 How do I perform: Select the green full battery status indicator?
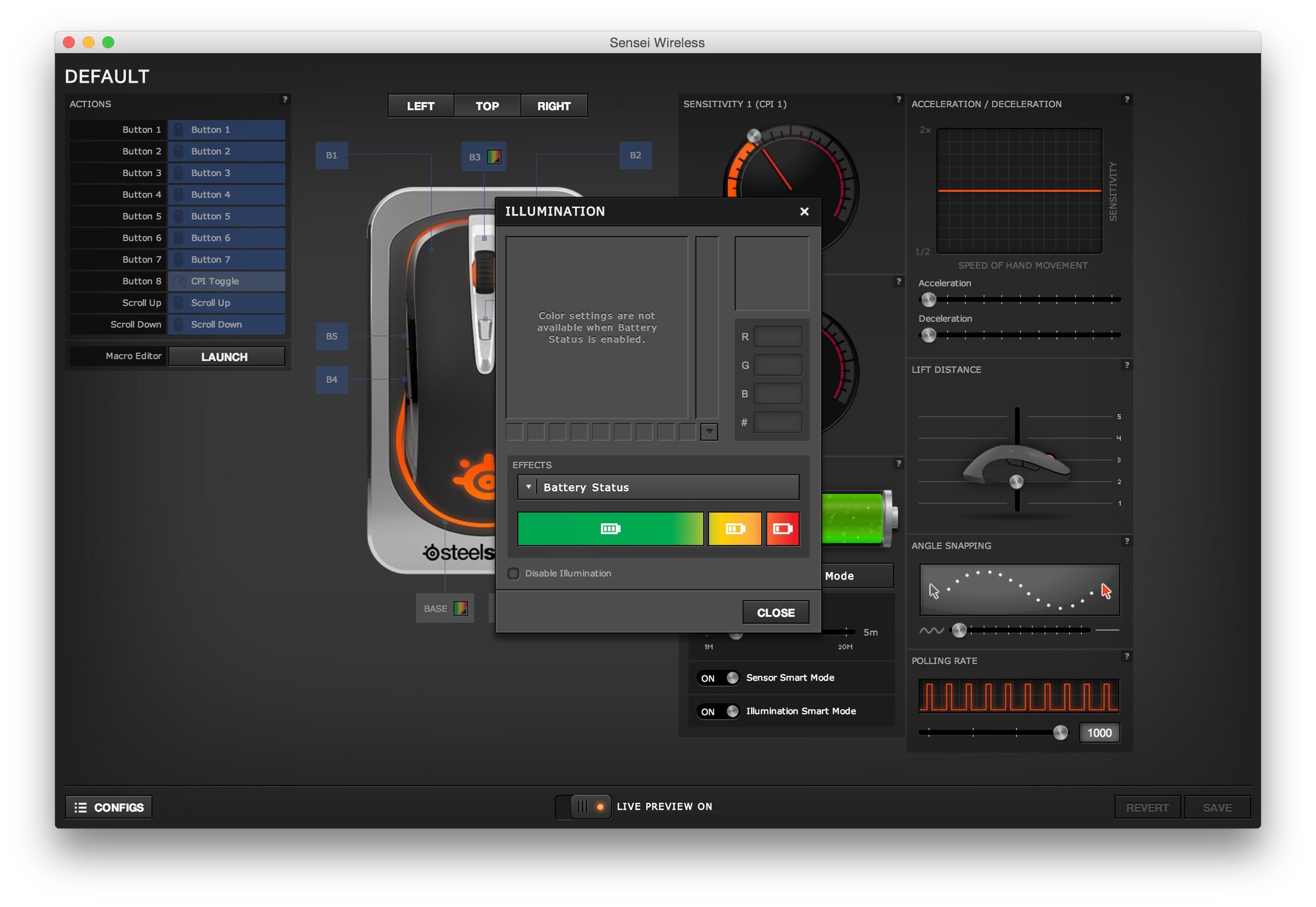[610, 529]
